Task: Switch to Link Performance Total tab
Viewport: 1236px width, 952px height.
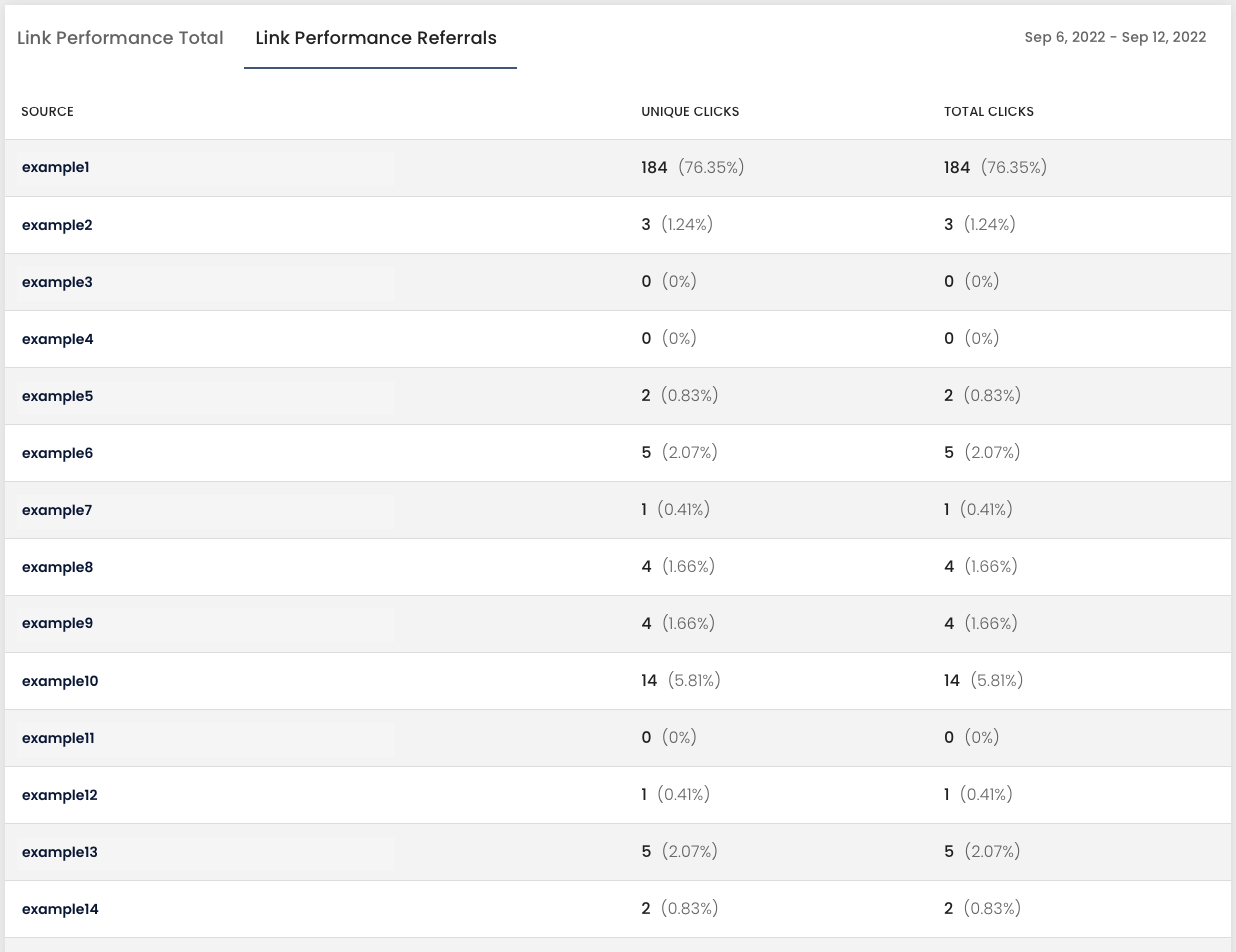Action: [x=120, y=38]
